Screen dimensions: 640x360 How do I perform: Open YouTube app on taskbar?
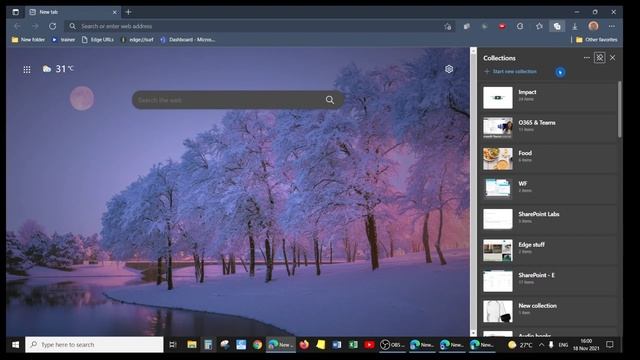[x=369, y=345]
